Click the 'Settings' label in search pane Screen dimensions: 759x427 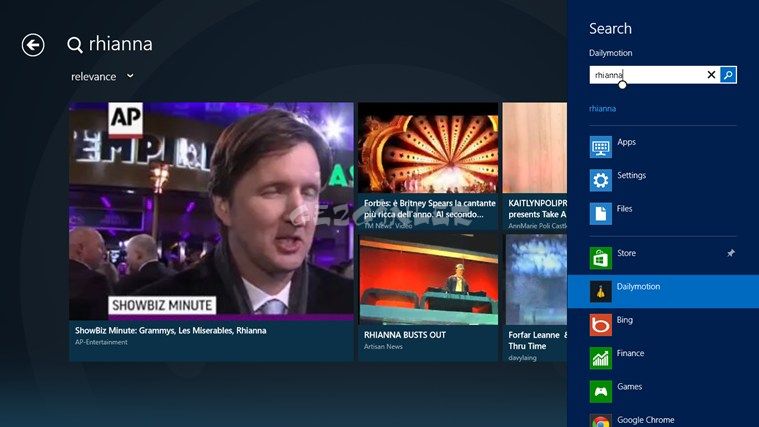[x=631, y=175]
